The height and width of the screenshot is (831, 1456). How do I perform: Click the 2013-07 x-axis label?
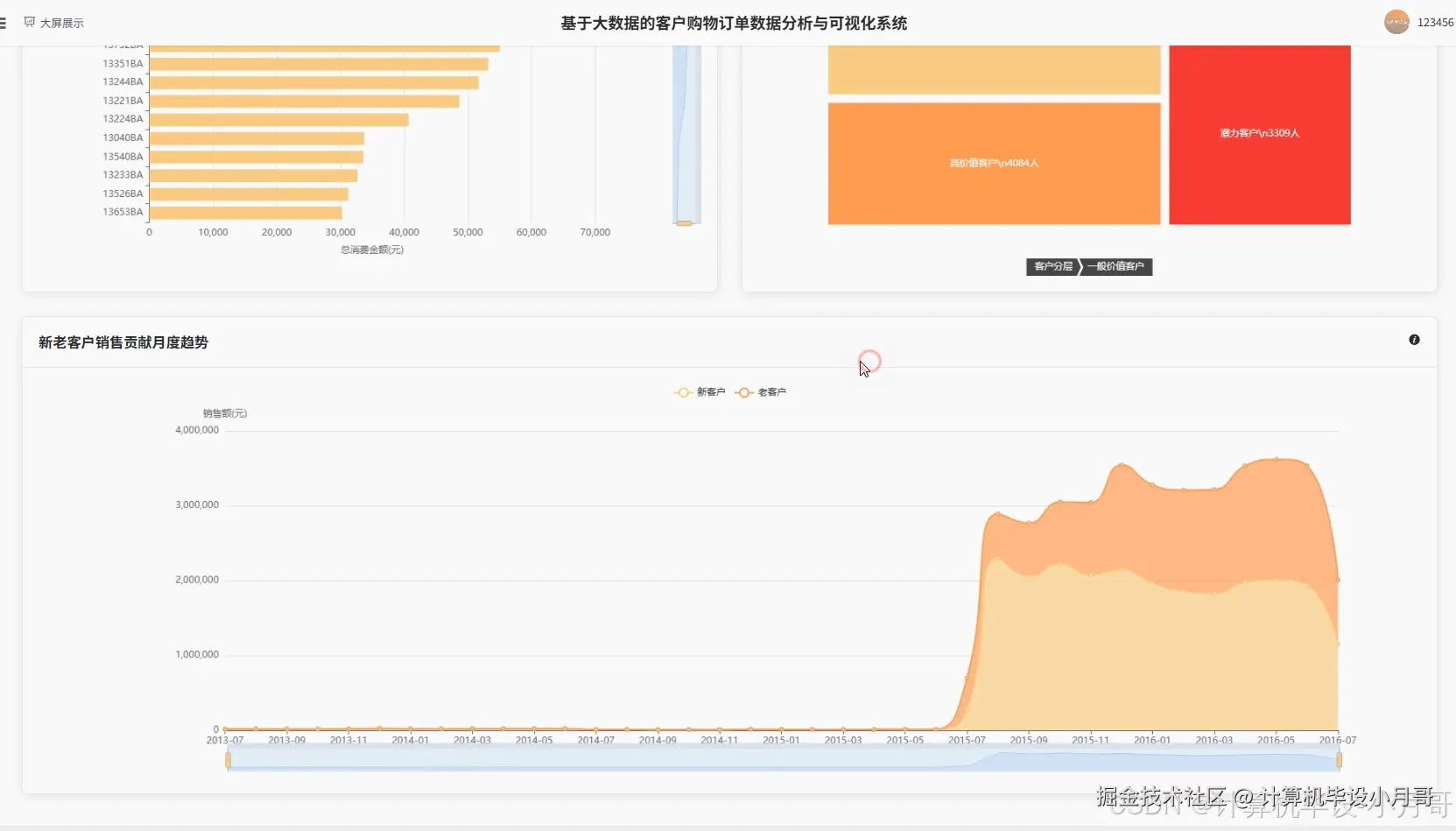tap(225, 741)
